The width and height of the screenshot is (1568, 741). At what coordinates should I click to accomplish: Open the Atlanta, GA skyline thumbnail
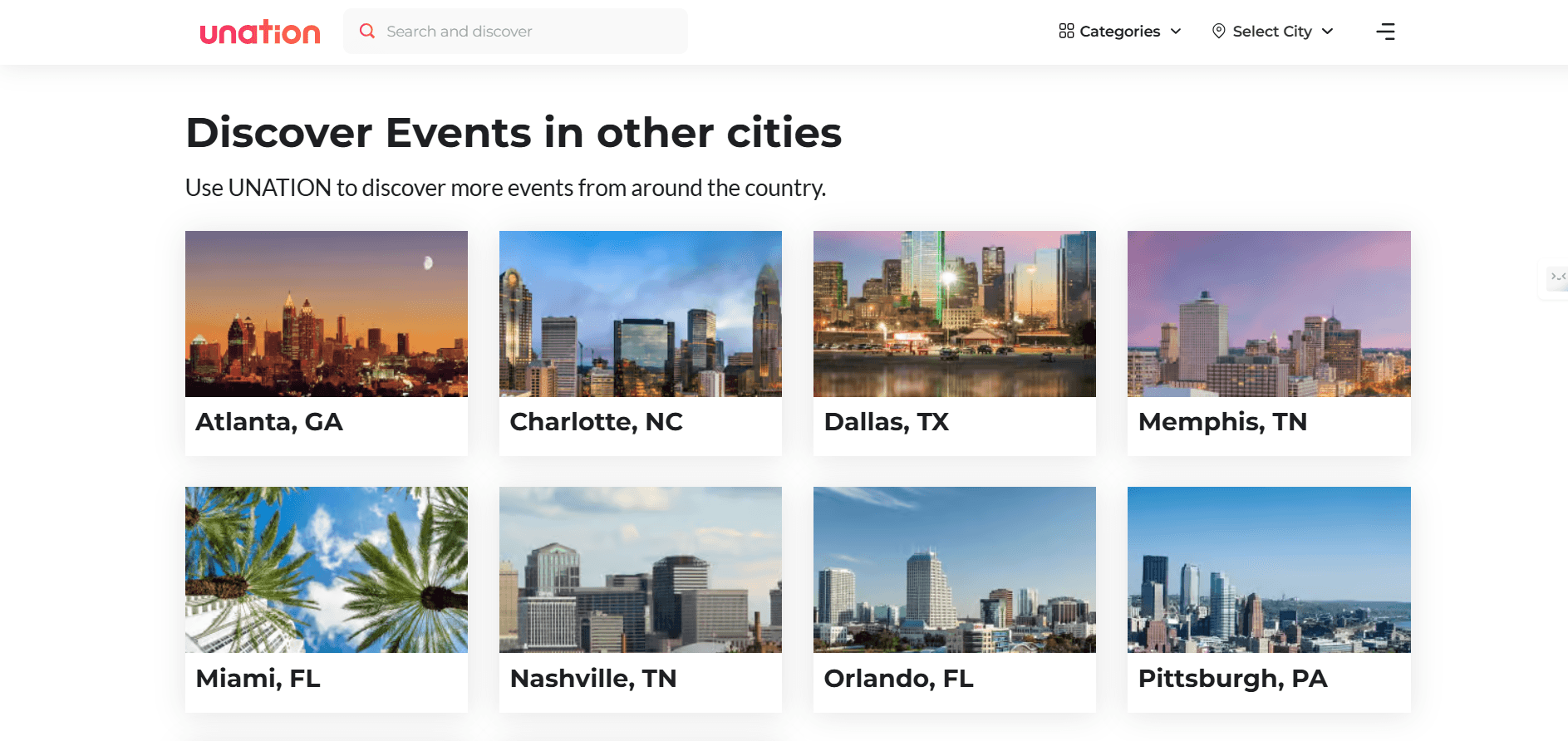coord(327,314)
